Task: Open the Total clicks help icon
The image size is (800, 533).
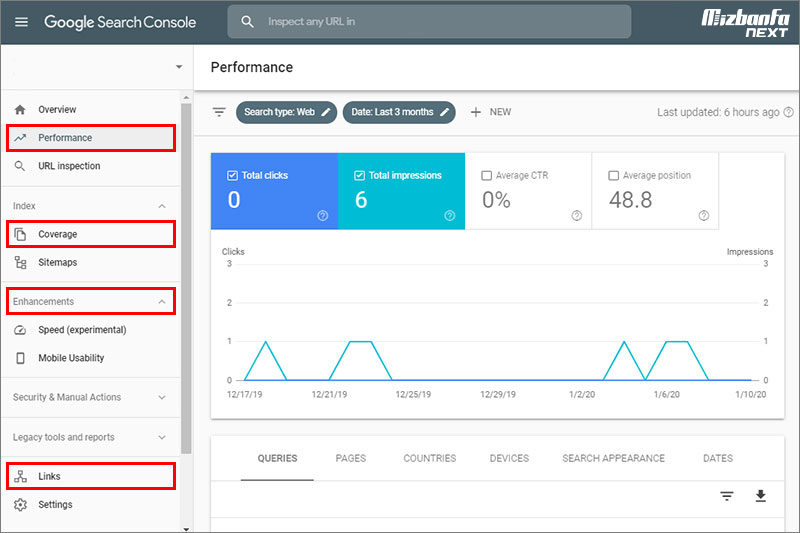Action: coord(322,216)
